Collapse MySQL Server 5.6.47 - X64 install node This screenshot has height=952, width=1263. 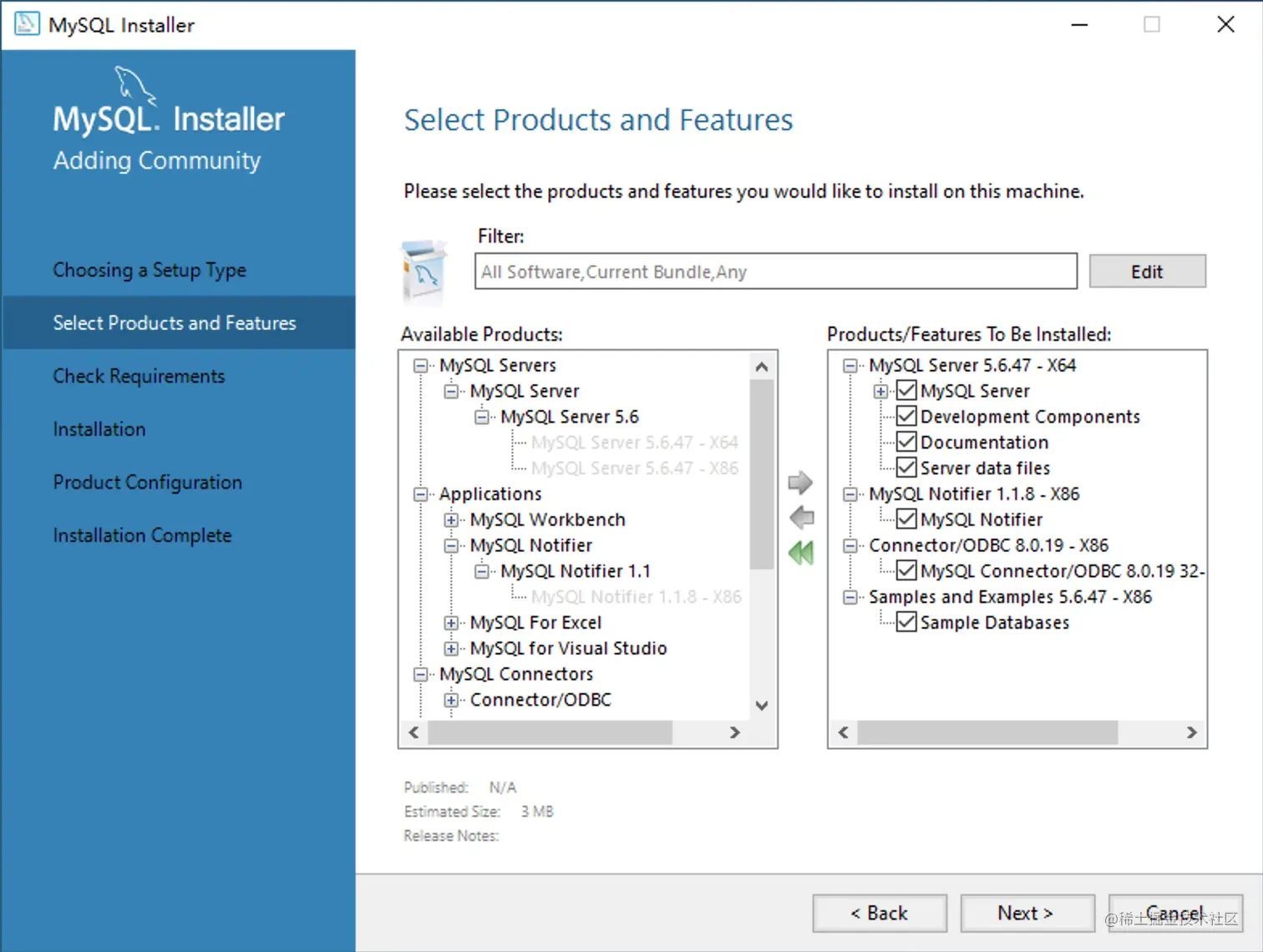point(850,366)
